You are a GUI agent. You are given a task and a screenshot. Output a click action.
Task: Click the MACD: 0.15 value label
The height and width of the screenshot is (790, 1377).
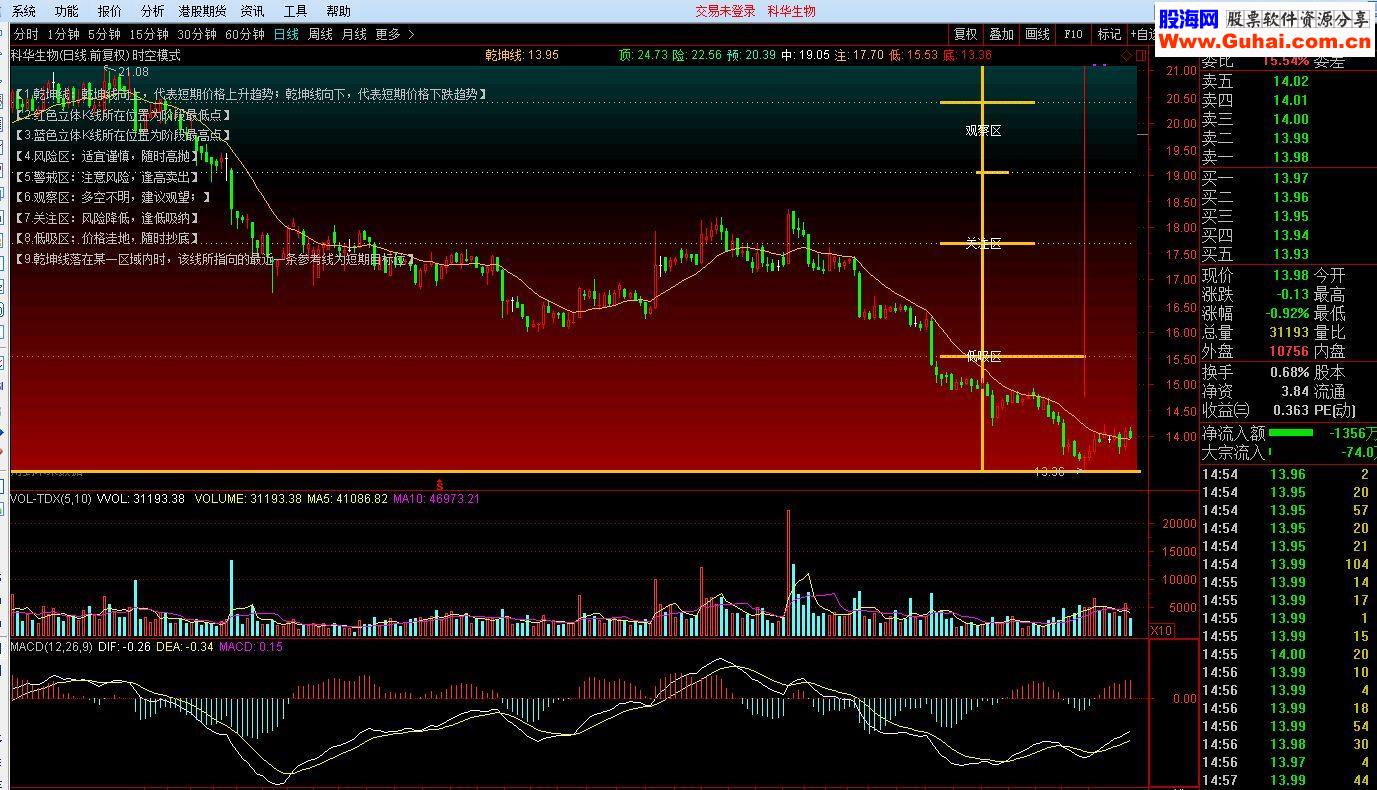[251, 647]
